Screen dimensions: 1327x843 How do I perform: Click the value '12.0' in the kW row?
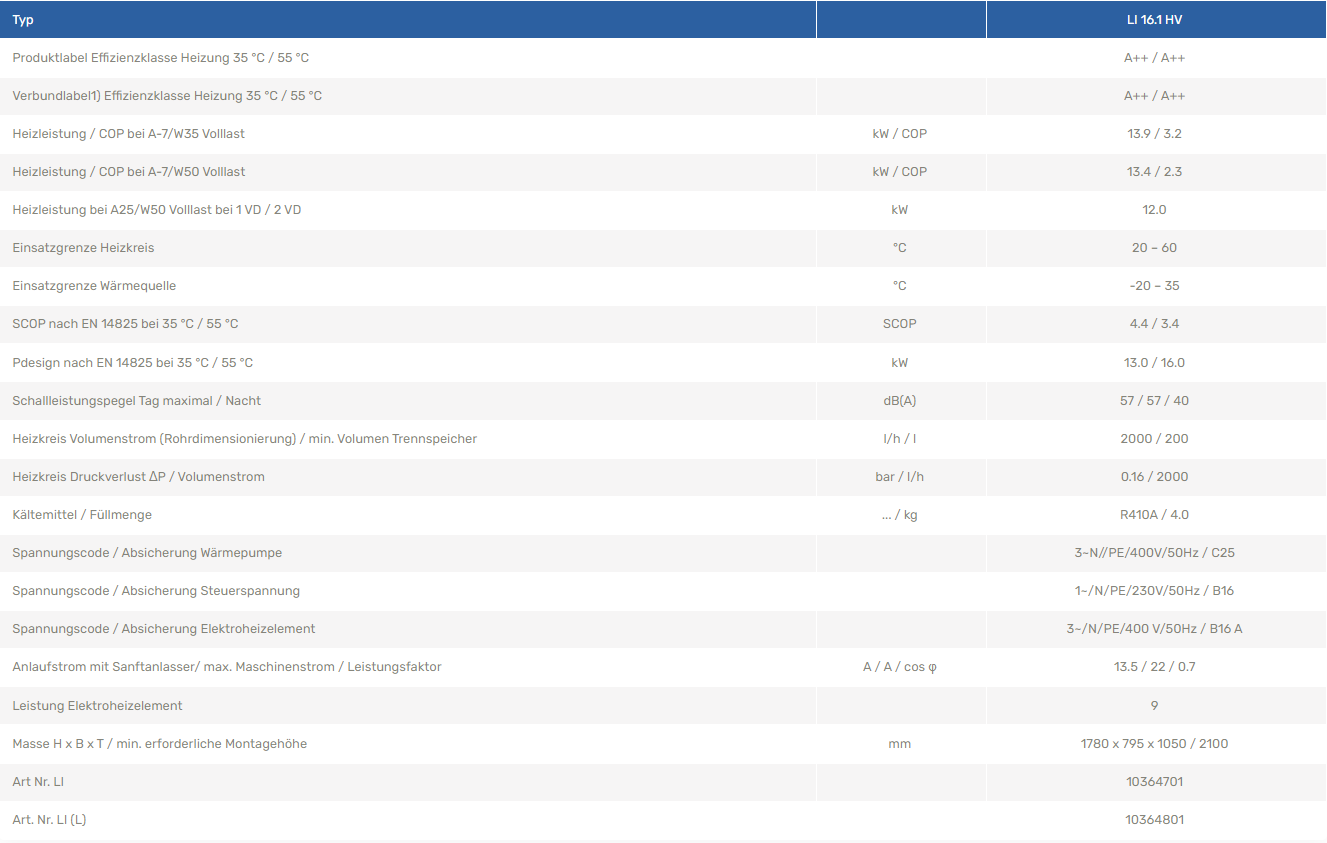pyautogui.click(x=1154, y=210)
